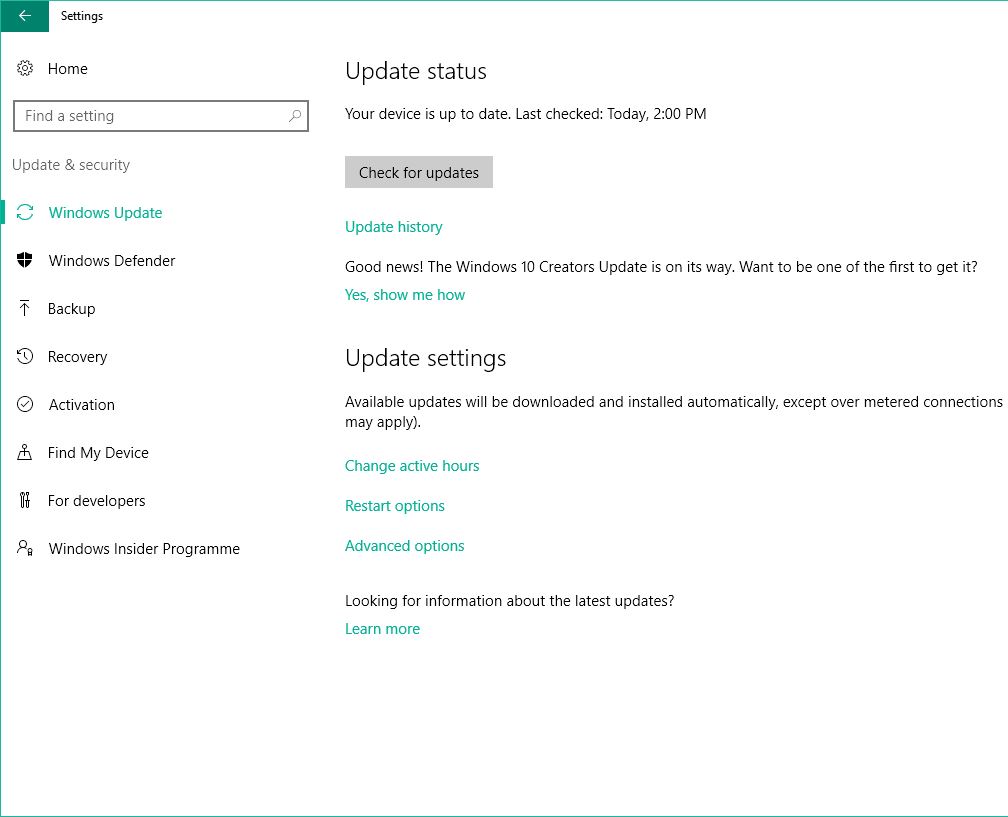This screenshot has height=817, width=1008.
Task: Click the Home gear icon
Action: click(24, 68)
